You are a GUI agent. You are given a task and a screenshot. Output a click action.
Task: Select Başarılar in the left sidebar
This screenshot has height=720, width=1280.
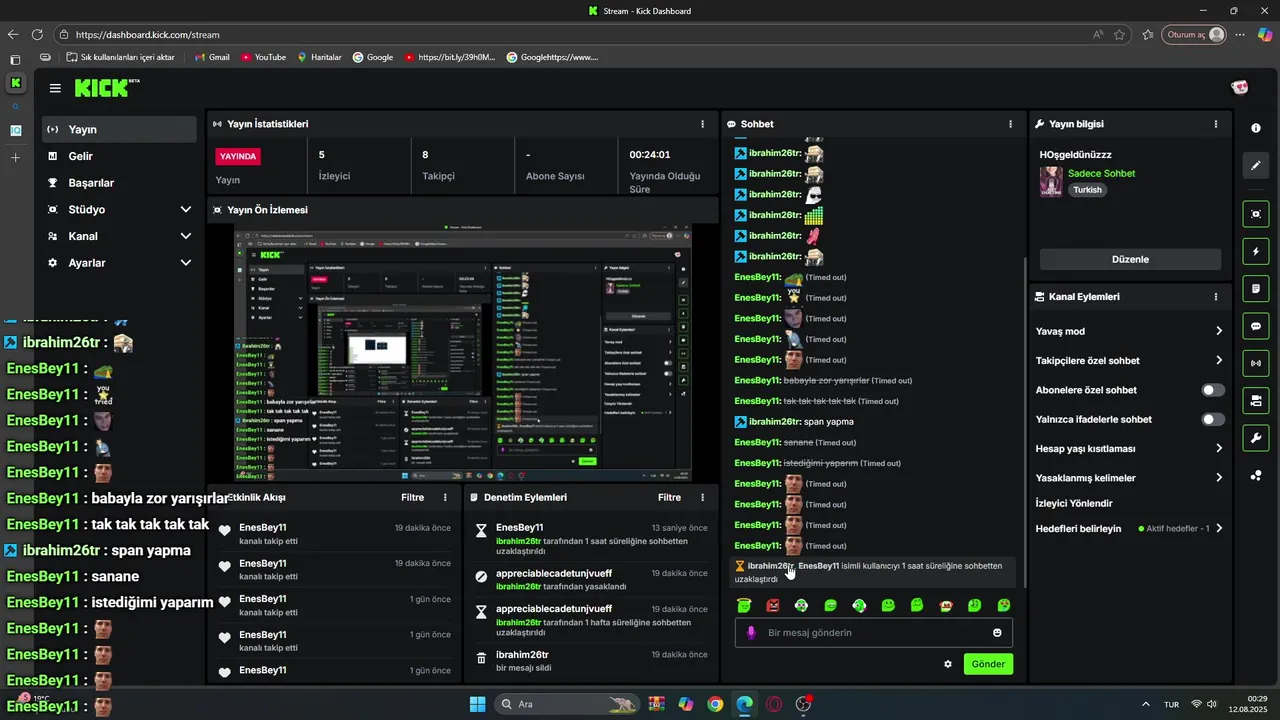click(x=119, y=183)
